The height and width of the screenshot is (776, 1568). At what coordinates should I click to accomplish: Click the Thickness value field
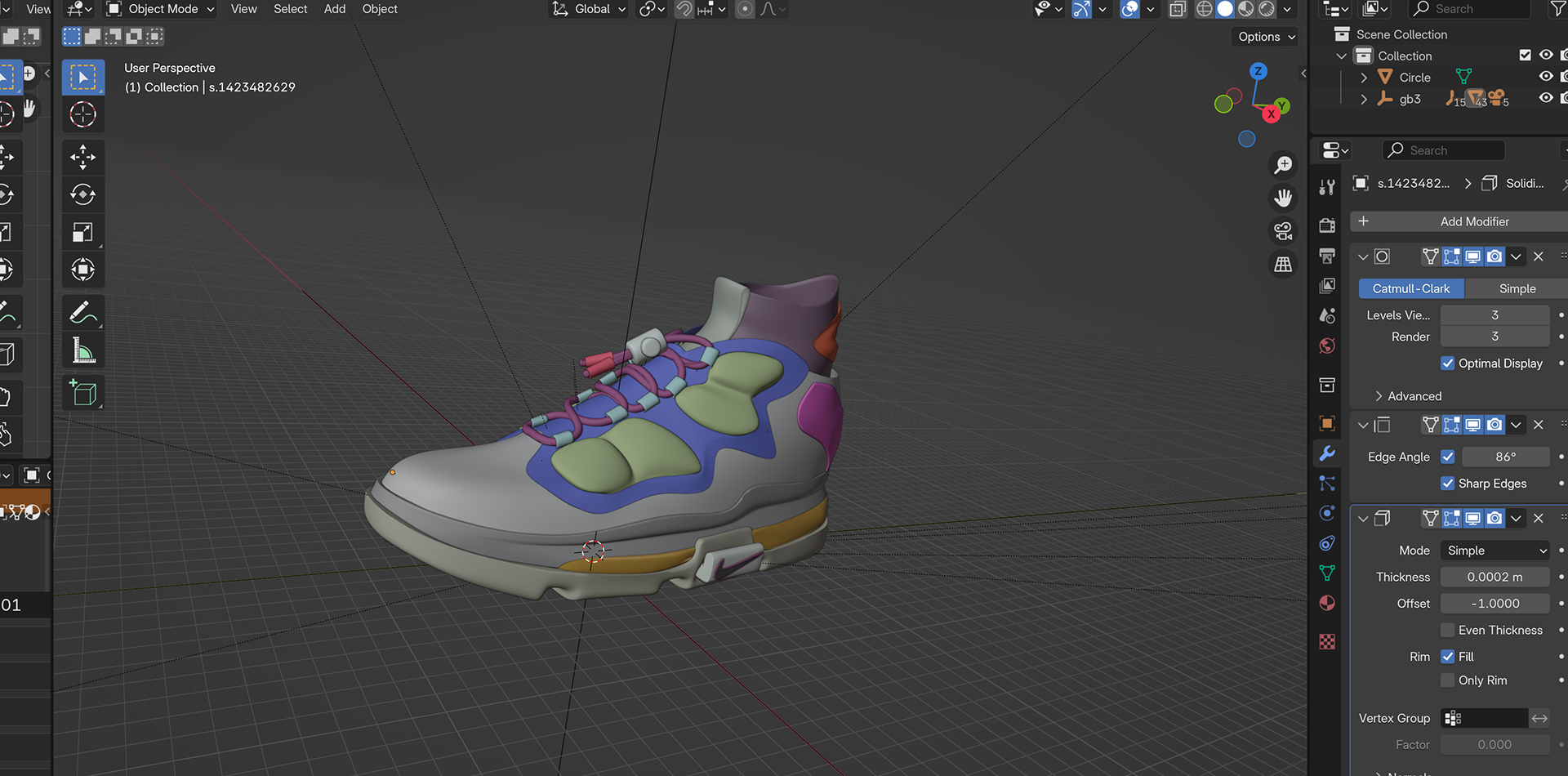[x=1495, y=578]
